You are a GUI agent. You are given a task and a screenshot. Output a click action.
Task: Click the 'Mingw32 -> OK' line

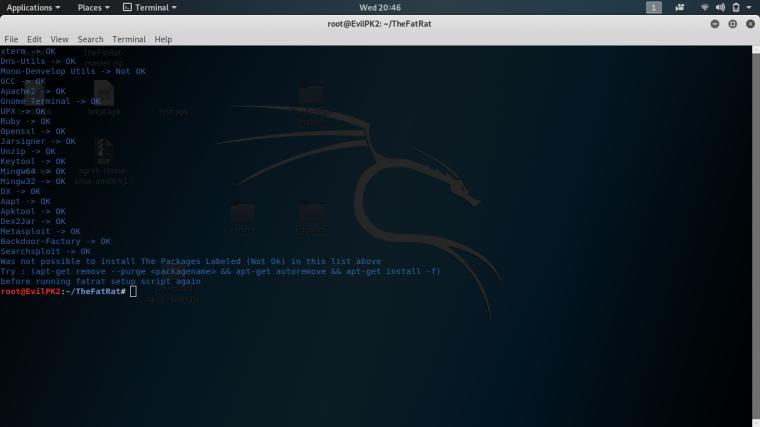[32, 181]
